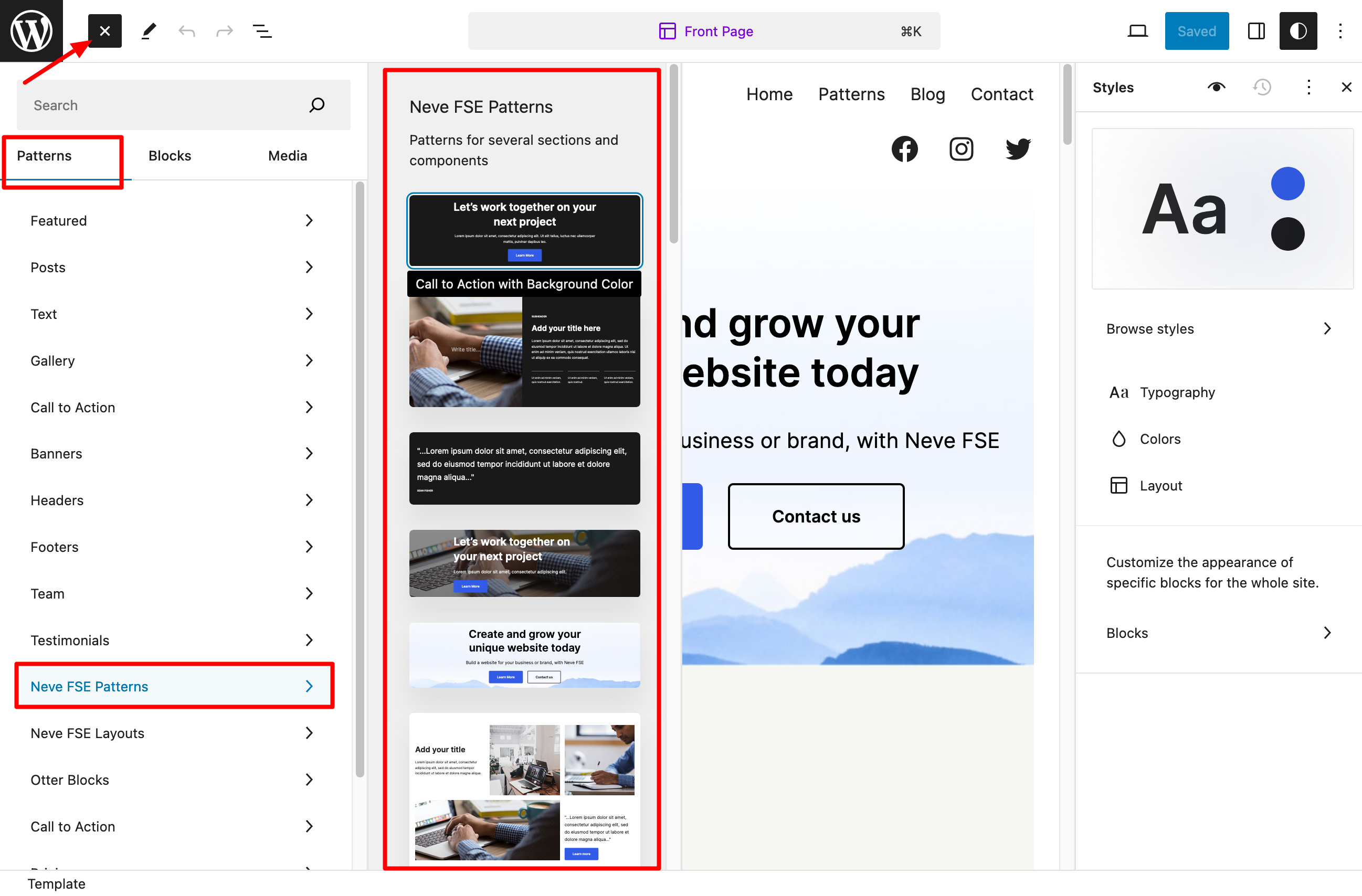This screenshot has width=1362, height=896.
Task: Close the block inserter panel
Action: 105,31
